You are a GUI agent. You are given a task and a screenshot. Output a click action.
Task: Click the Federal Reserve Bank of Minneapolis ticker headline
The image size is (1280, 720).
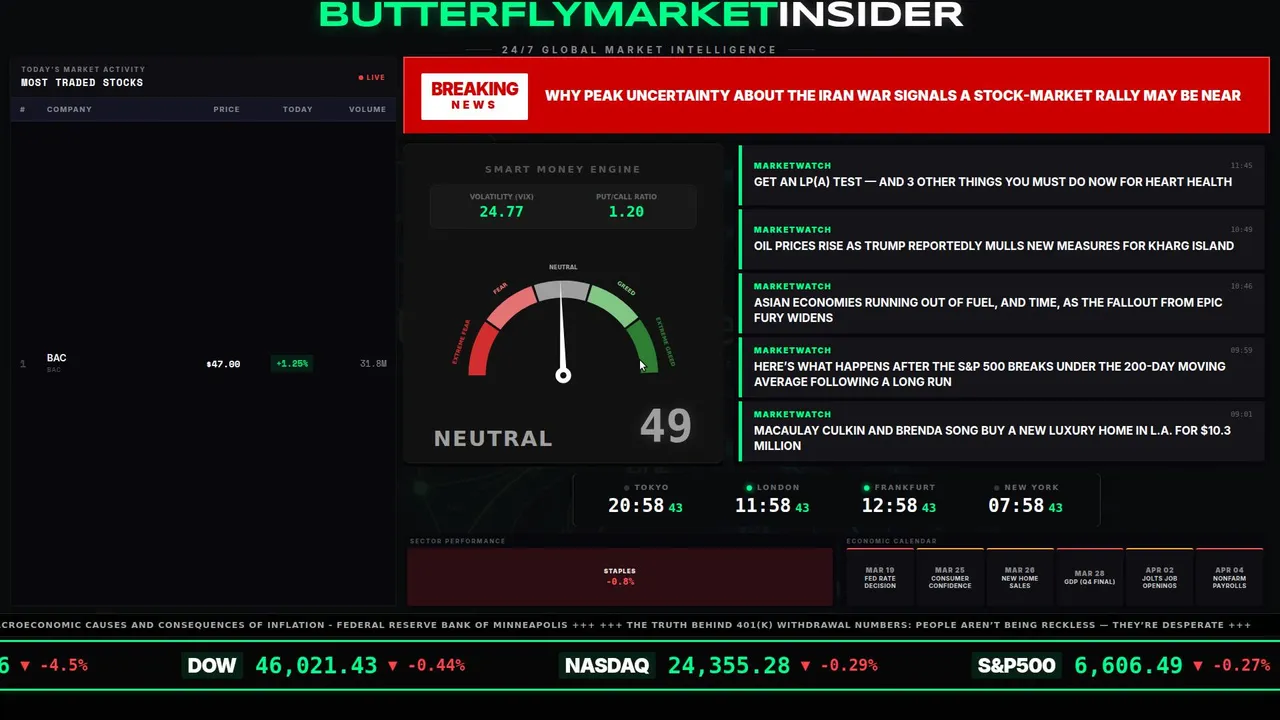point(285,625)
